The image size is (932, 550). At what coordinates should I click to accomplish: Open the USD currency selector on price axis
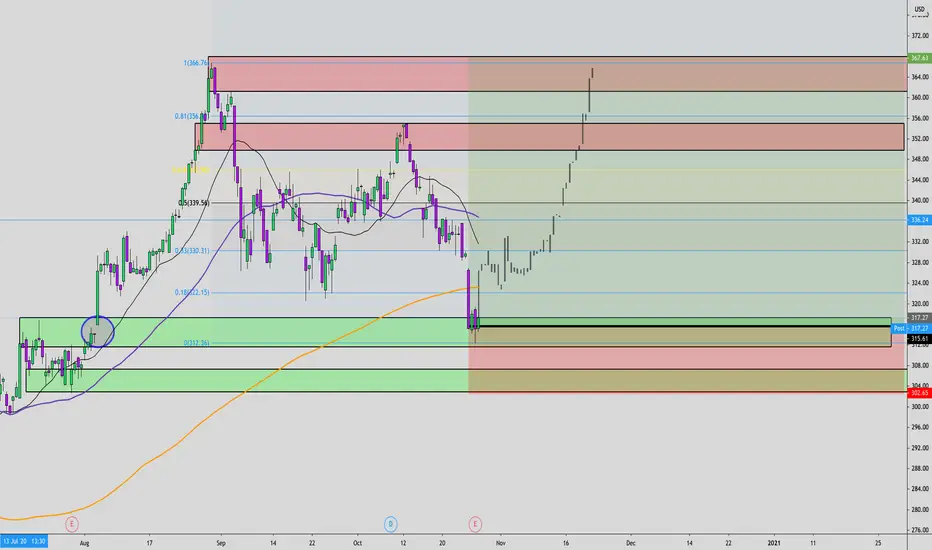coord(920,9)
